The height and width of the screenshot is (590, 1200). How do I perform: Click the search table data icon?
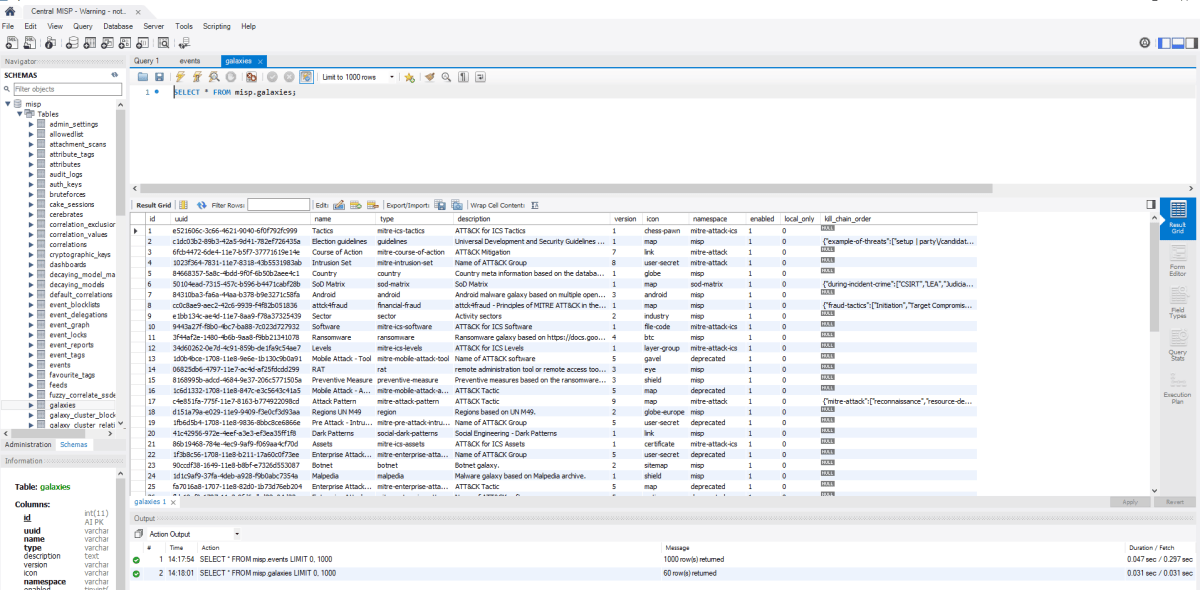coord(164,43)
